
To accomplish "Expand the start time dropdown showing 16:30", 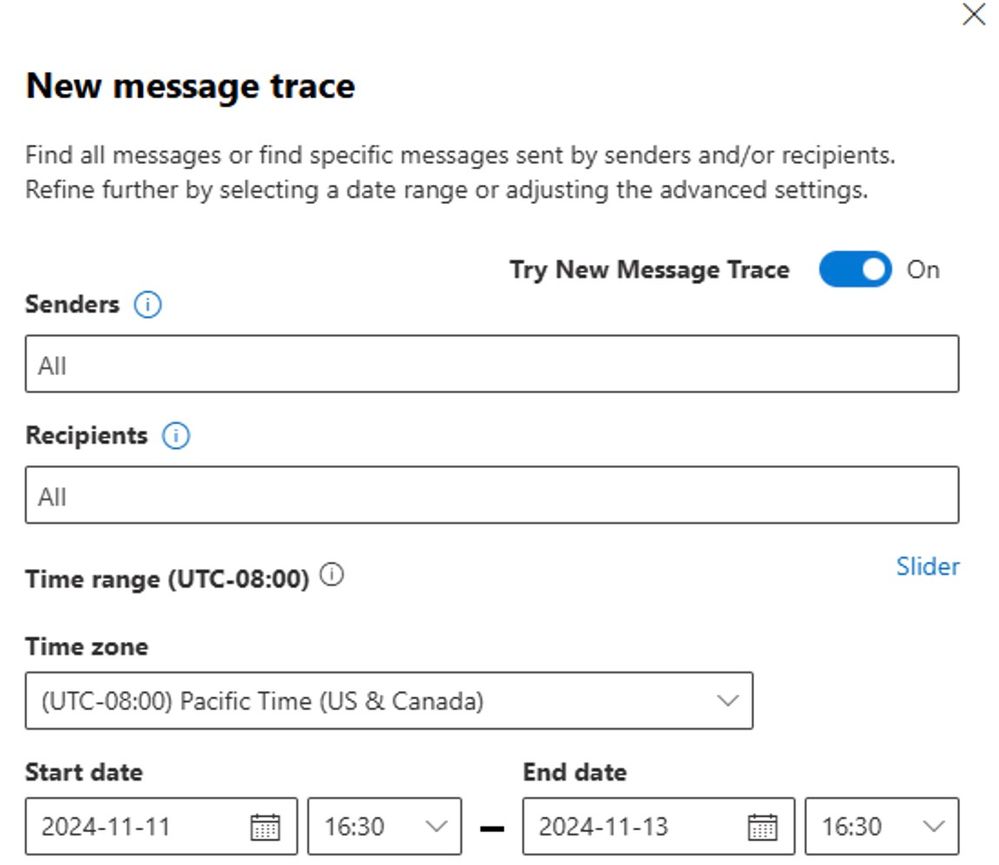I will click(x=434, y=827).
